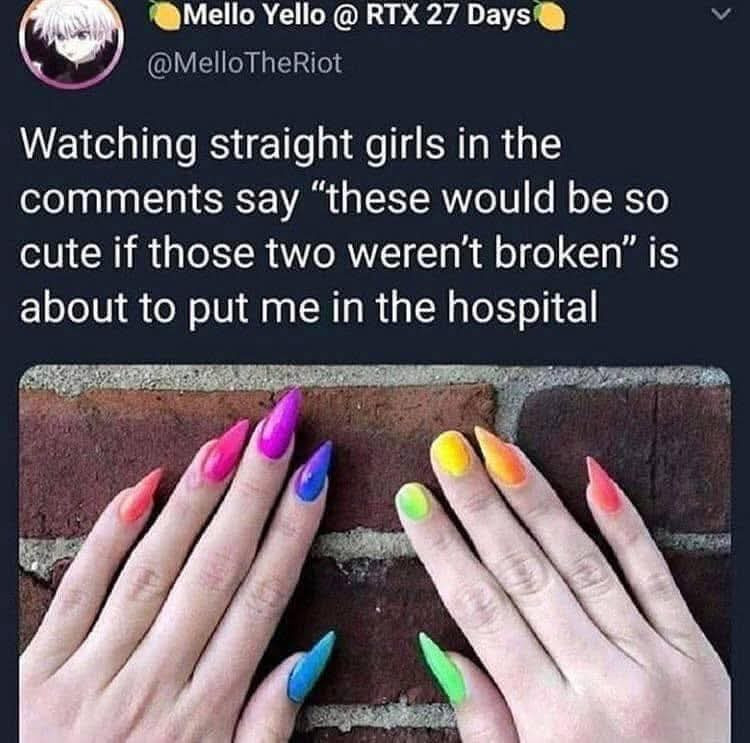Viewport: 750px width, 743px height.
Task: Open Mello Yello's profile avatar
Action: pyautogui.click(x=72, y=42)
